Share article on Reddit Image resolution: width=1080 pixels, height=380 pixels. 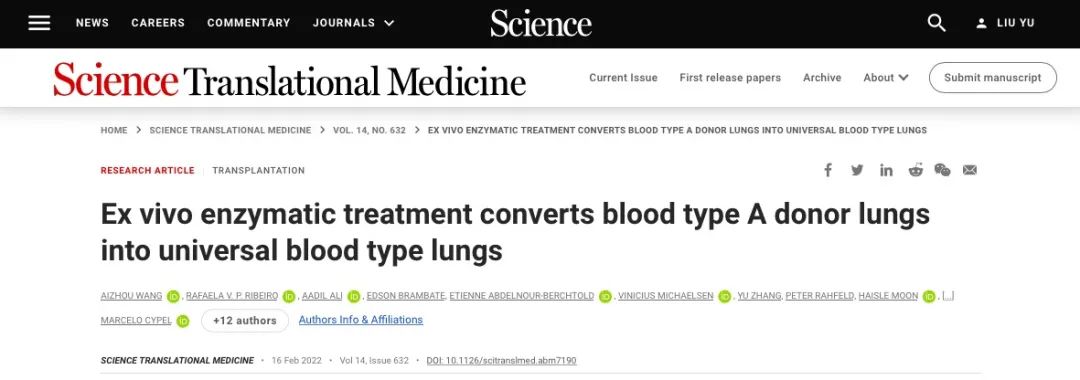tap(915, 170)
